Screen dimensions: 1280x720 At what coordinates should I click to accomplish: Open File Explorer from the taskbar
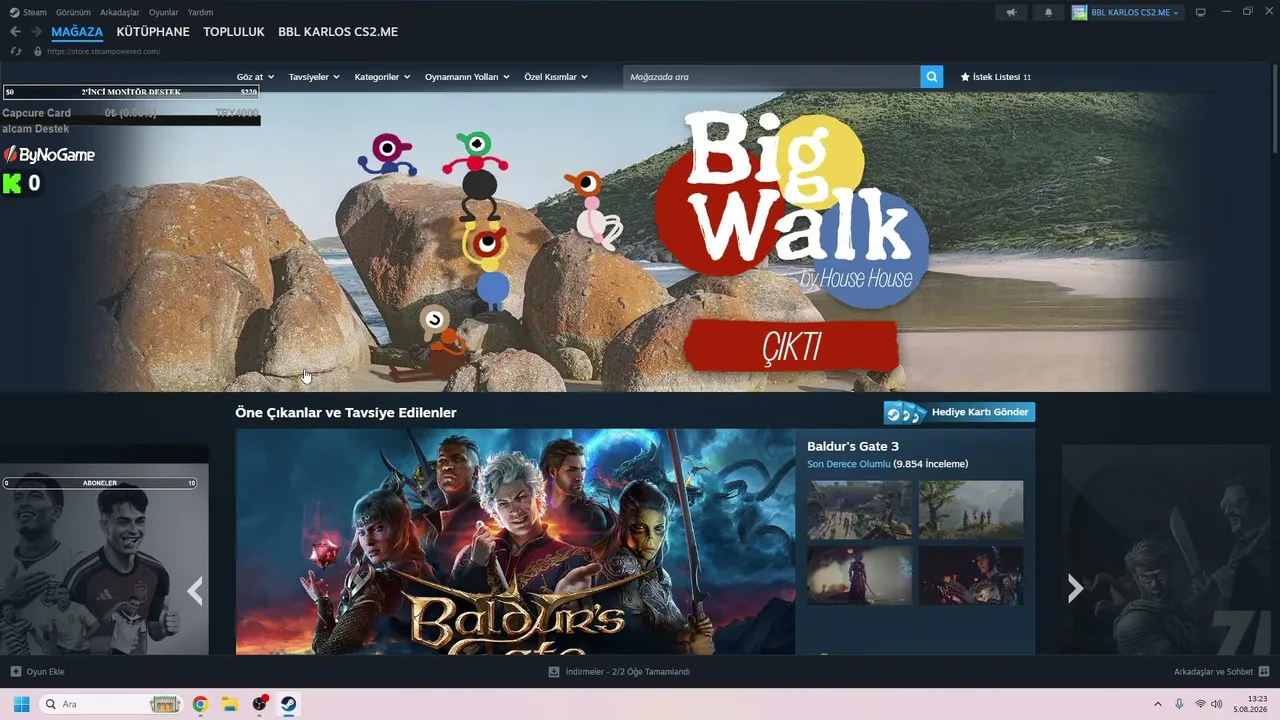point(229,704)
